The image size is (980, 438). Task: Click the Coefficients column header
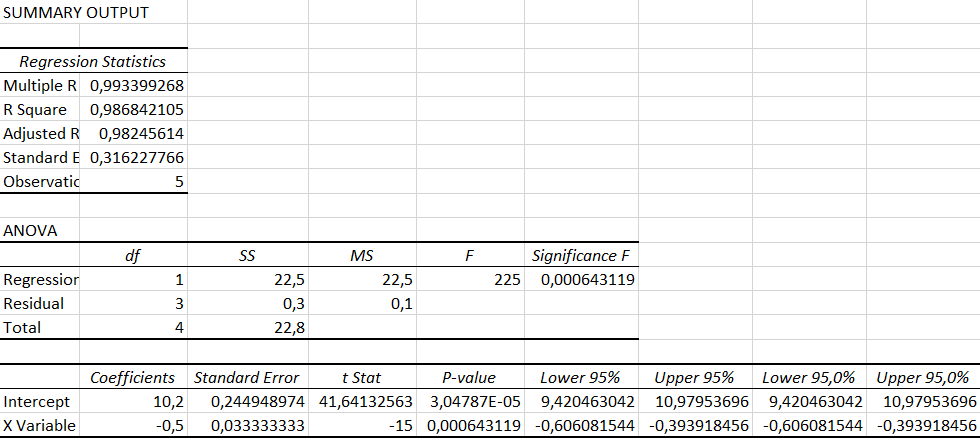coord(133,378)
